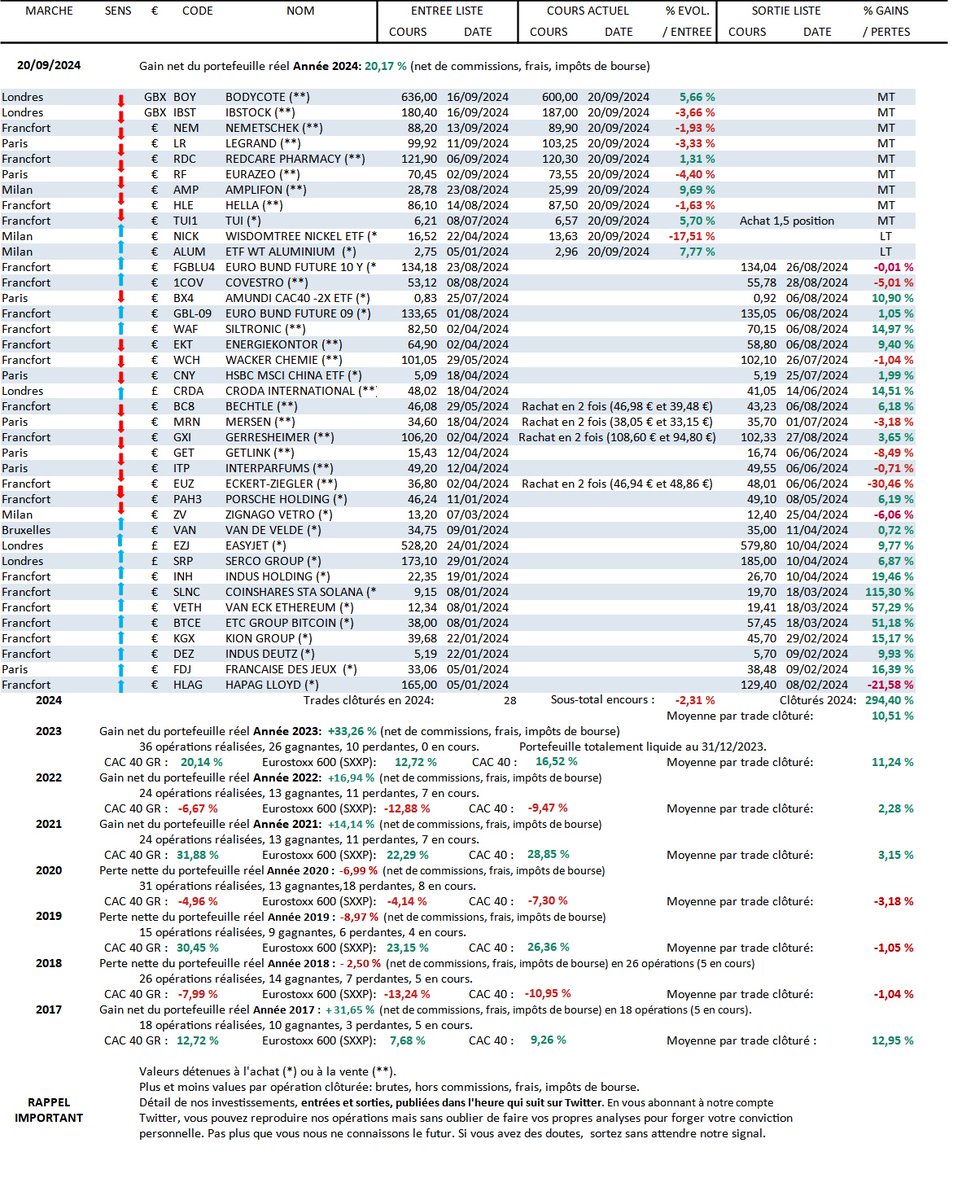Image resolution: width=953 pixels, height=1200 pixels.
Task: Click GERRESHEIMER rachat note (108,60 € et 94,80 €)
Action: (619, 438)
